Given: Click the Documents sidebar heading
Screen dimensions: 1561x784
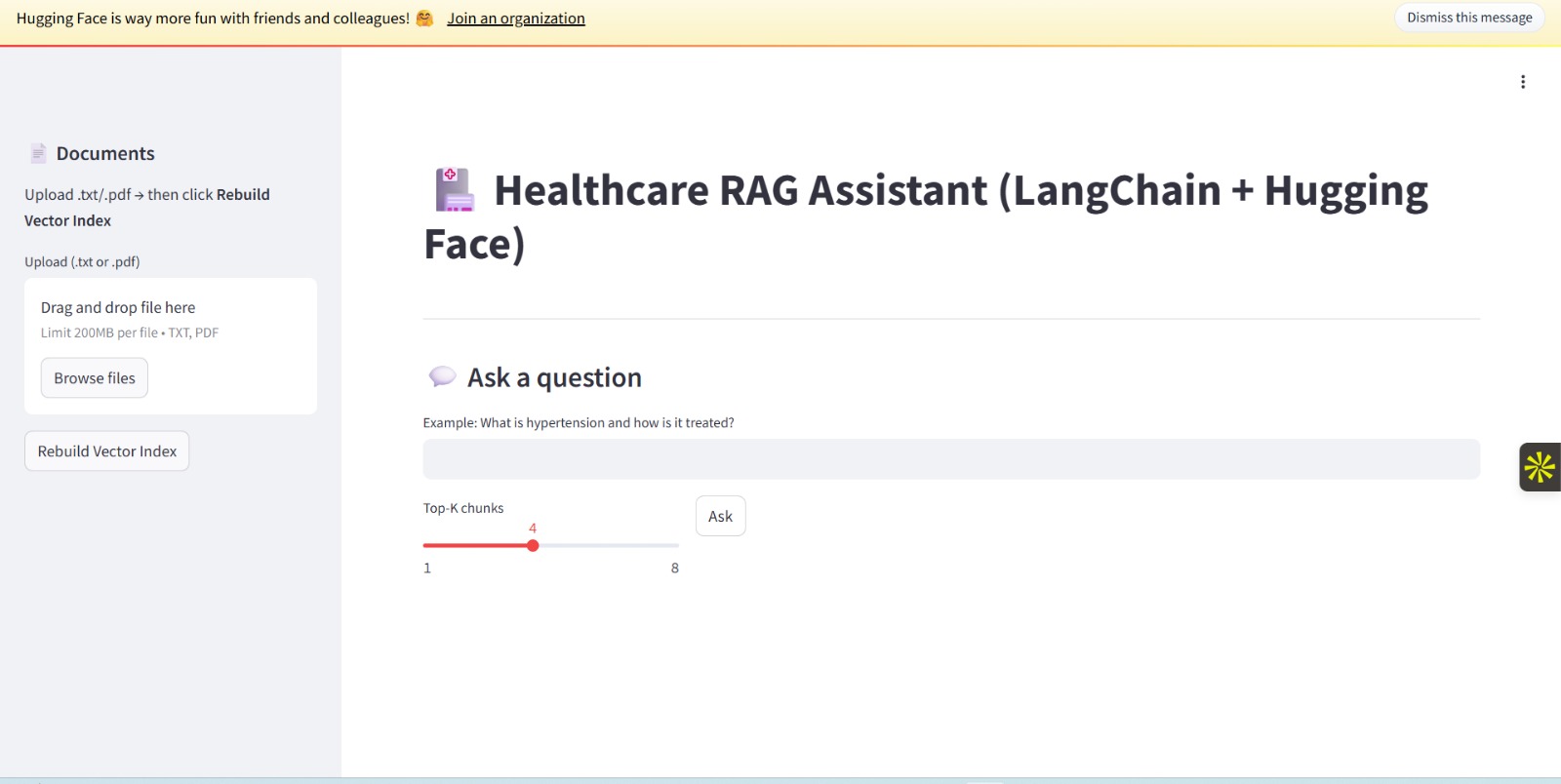Looking at the screenshot, I should pos(105,153).
